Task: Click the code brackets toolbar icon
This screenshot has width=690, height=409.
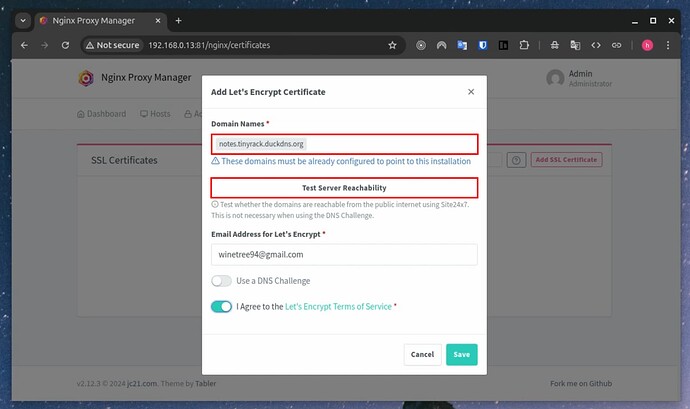Action: pyautogui.click(x=596, y=45)
